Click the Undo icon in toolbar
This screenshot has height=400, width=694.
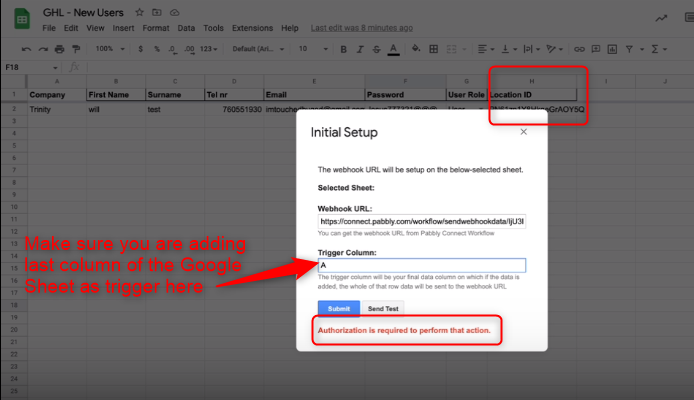tap(27, 49)
